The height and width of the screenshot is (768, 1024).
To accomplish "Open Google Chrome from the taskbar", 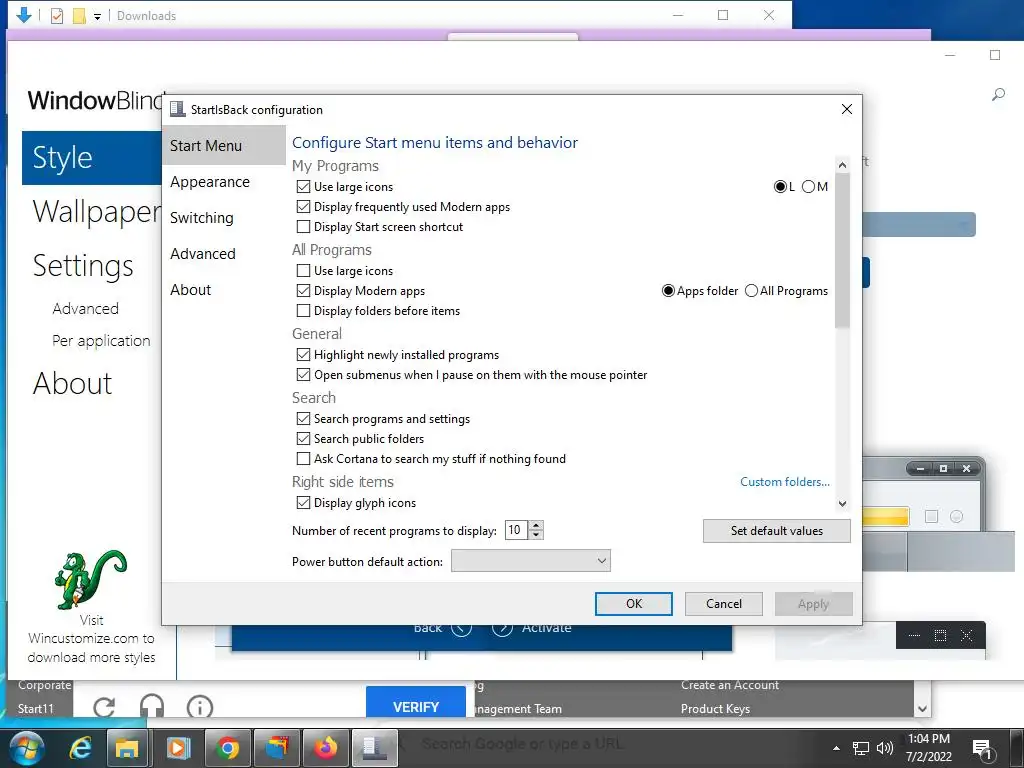I will [x=227, y=748].
